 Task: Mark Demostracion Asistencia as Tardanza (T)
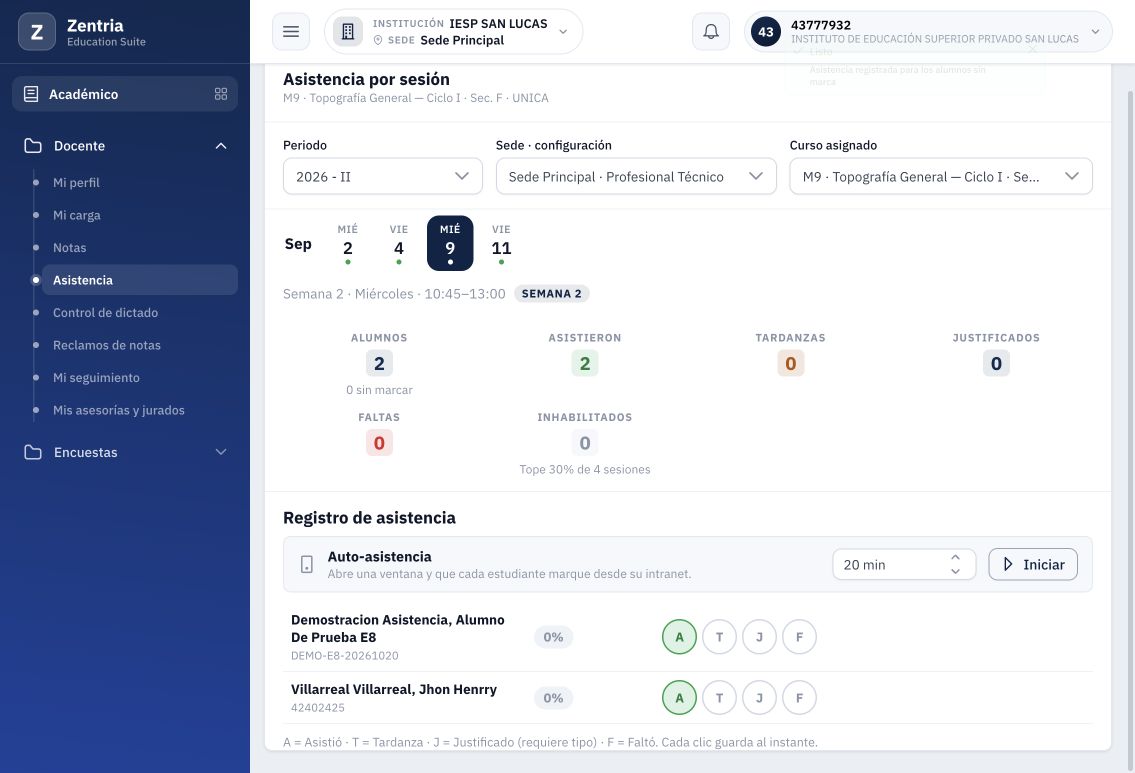[x=720, y=637]
